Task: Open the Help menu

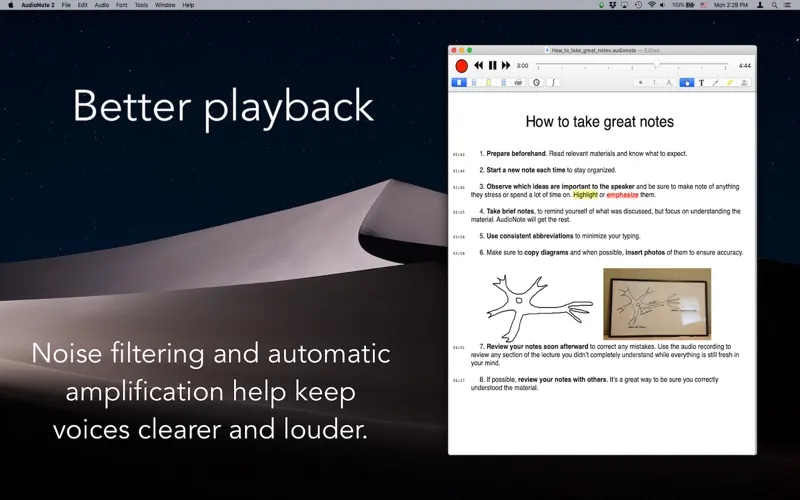Action: (x=188, y=5)
